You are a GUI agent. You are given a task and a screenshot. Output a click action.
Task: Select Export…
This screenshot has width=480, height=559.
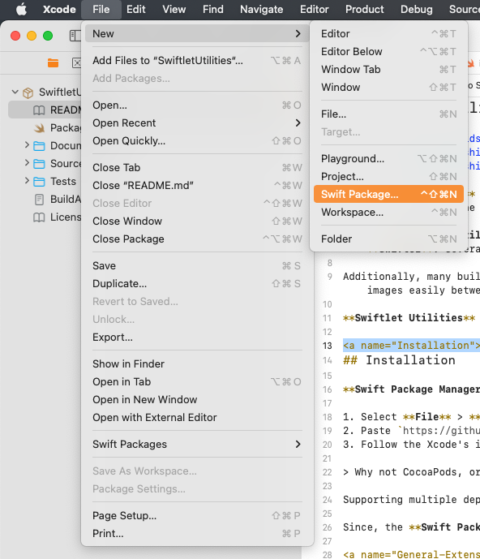[197, 337]
